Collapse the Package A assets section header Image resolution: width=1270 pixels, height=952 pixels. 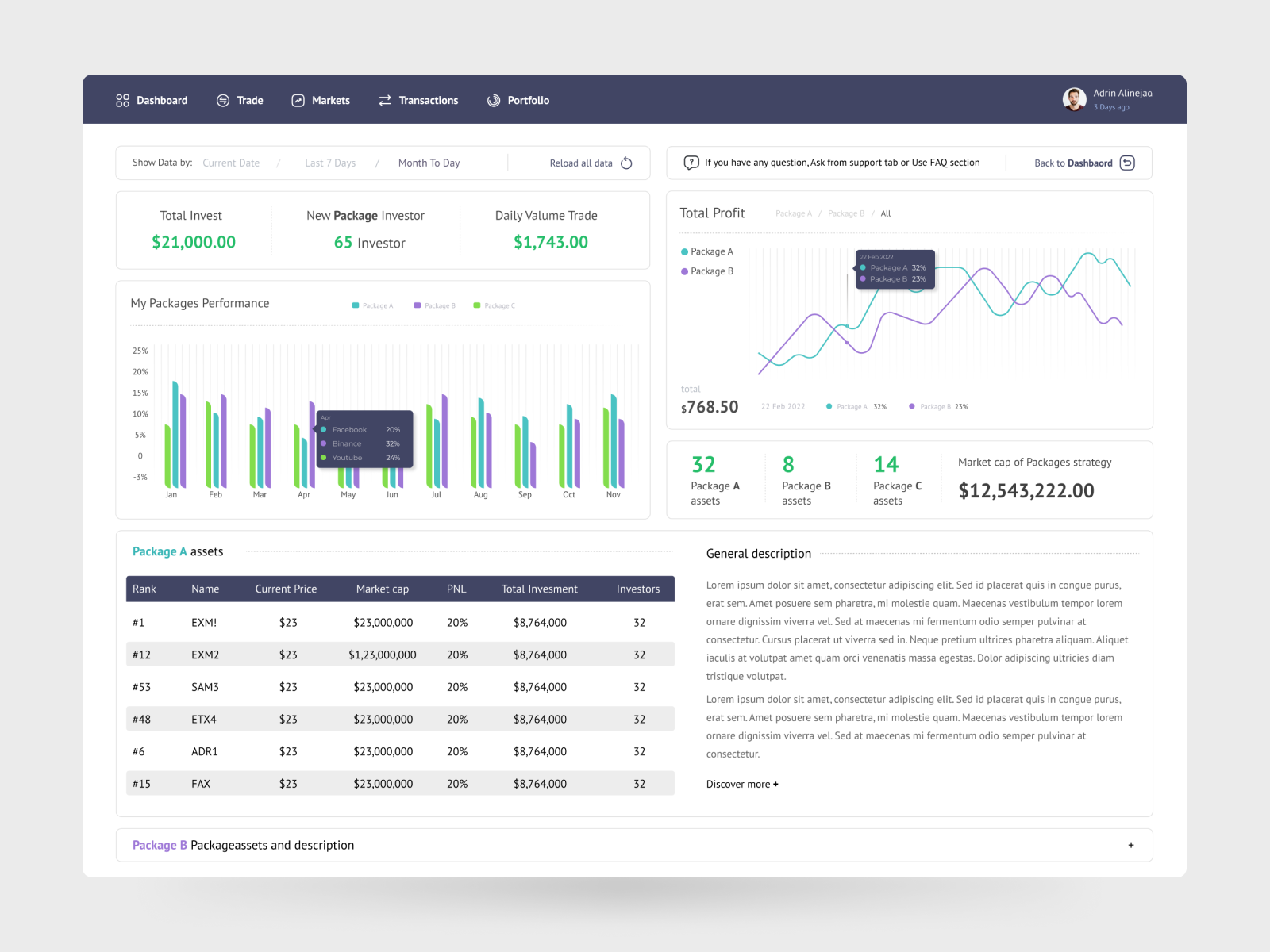[x=178, y=551]
